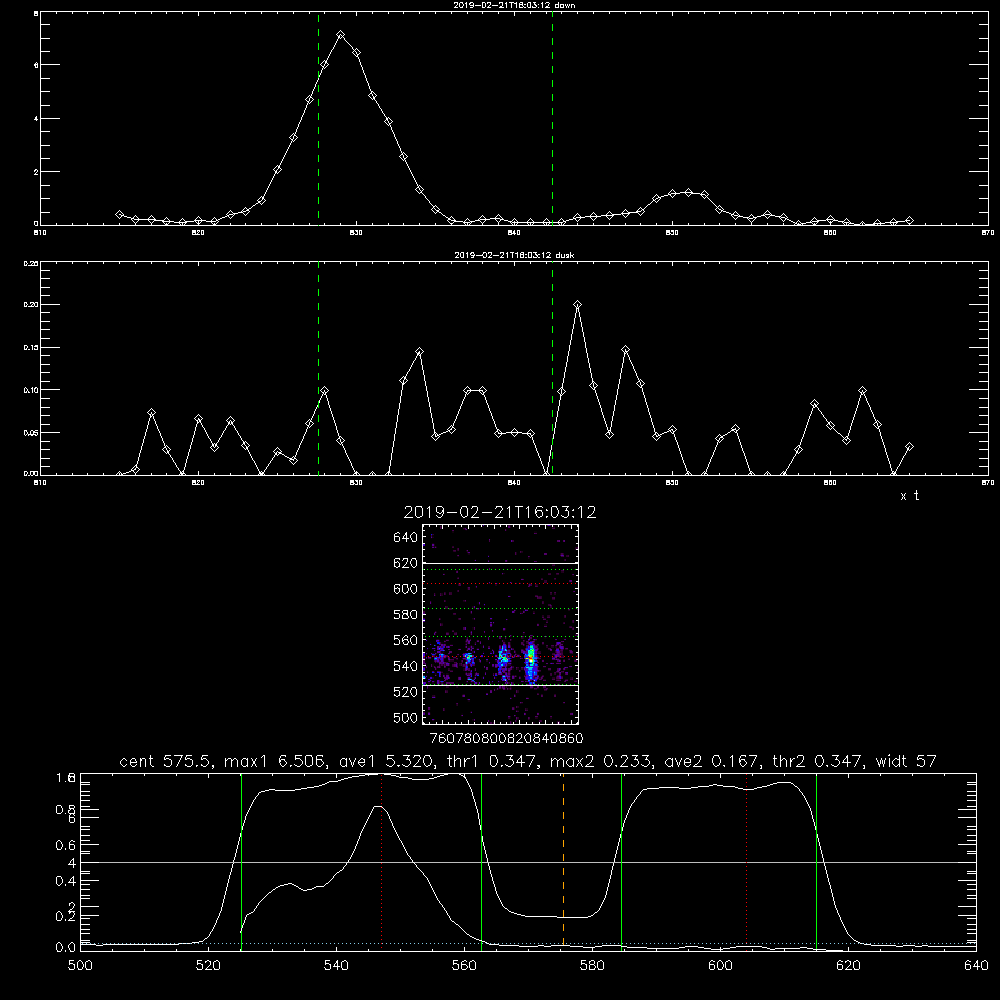Select the "widt 57" value
The width and height of the screenshot is (1000, 1000).
tap(906, 761)
